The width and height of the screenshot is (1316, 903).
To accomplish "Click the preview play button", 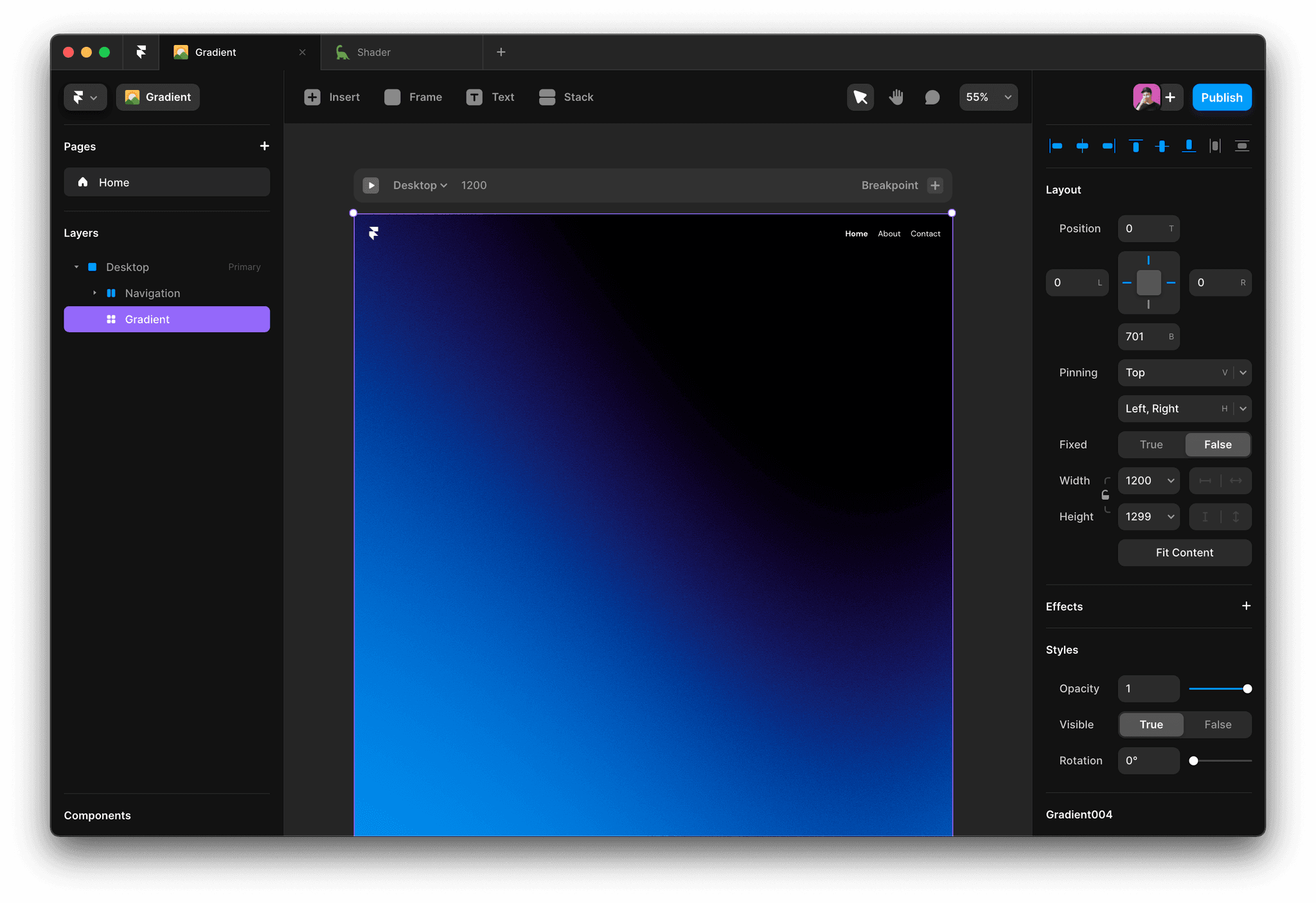I will (371, 185).
